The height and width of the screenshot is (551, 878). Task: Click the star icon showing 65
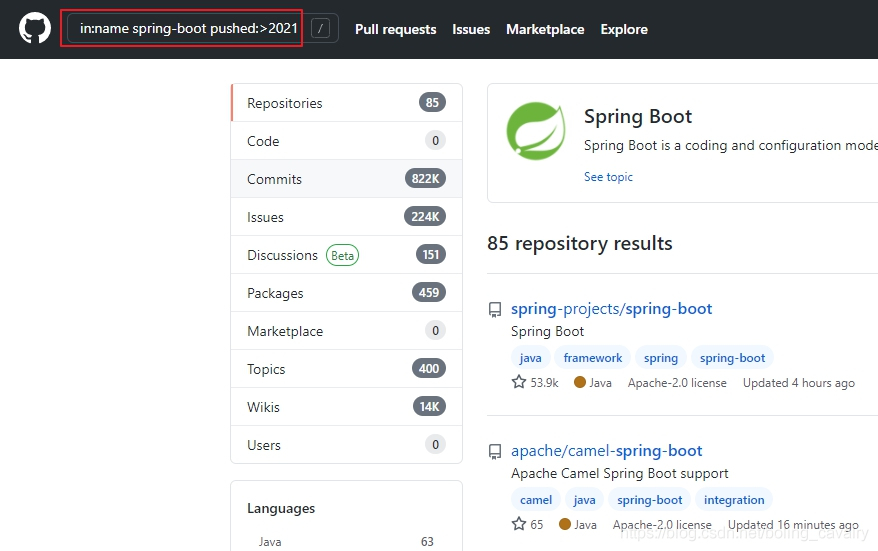coord(519,524)
